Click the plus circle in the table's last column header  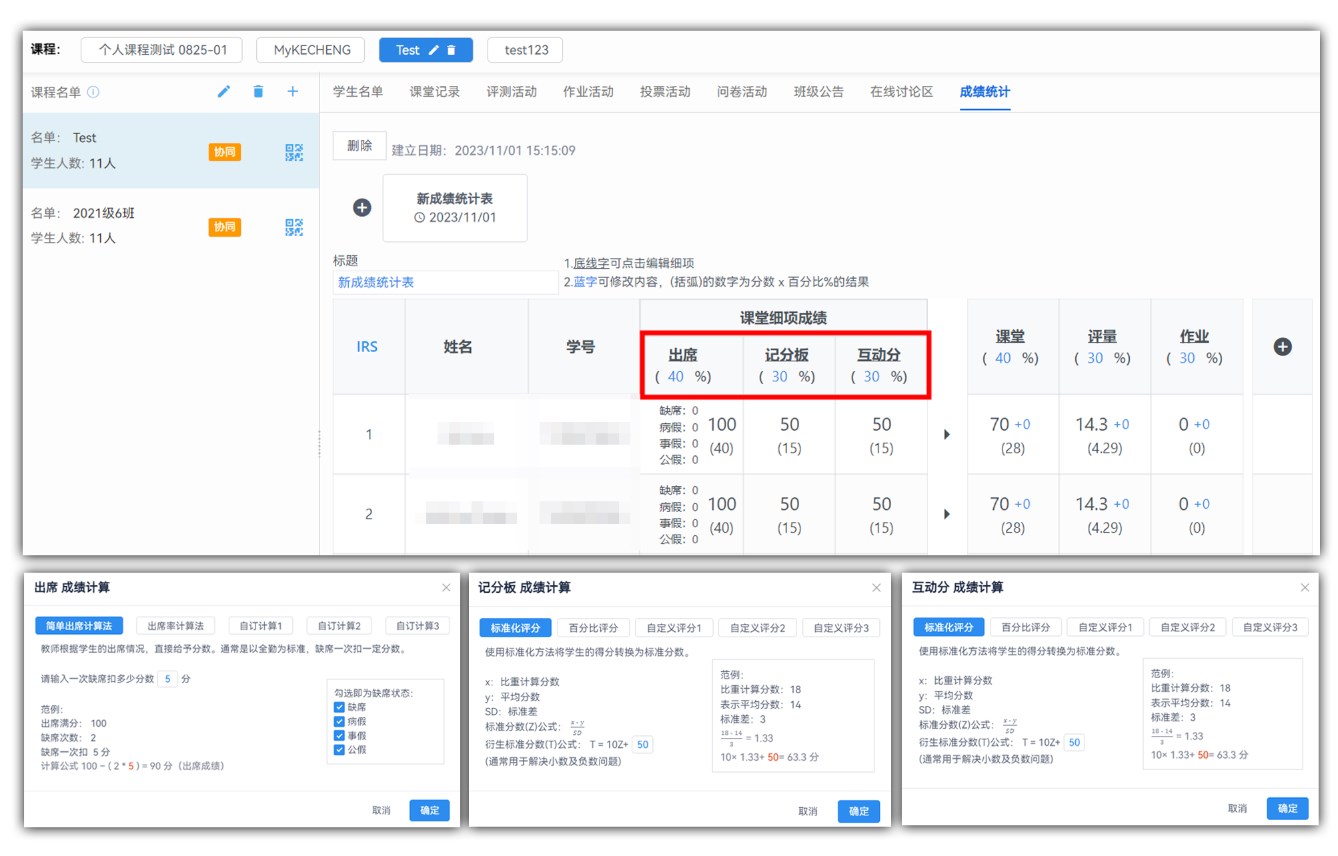(x=1282, y=347)
